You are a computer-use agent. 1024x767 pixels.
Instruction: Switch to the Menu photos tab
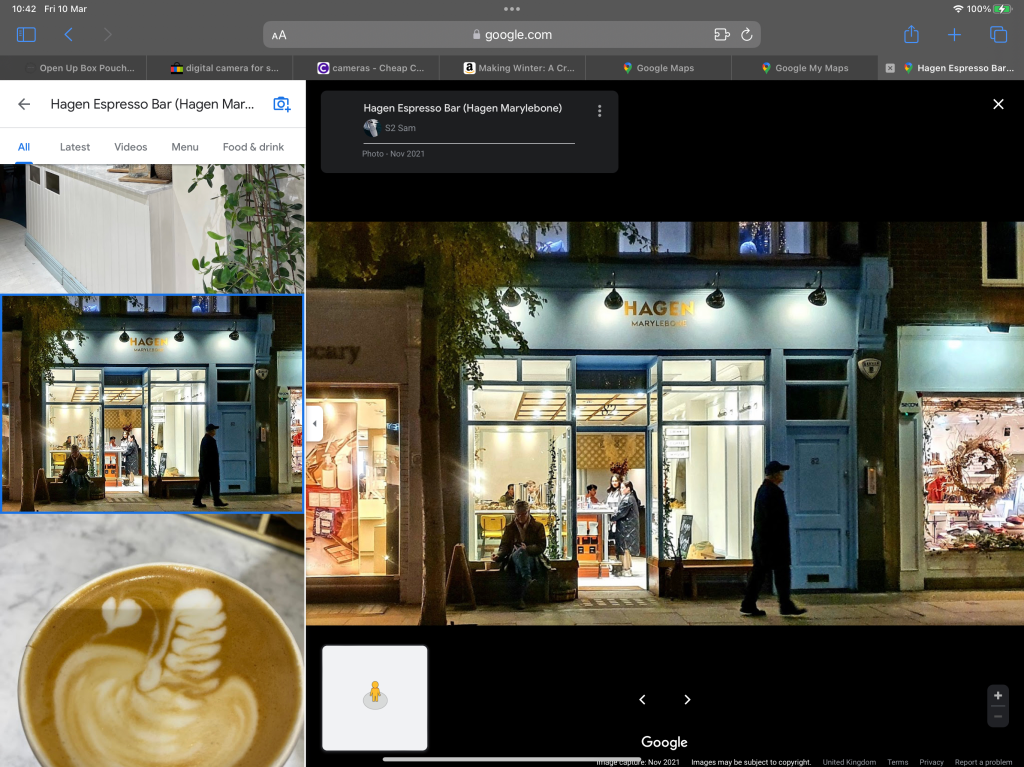tap(185, 147)
